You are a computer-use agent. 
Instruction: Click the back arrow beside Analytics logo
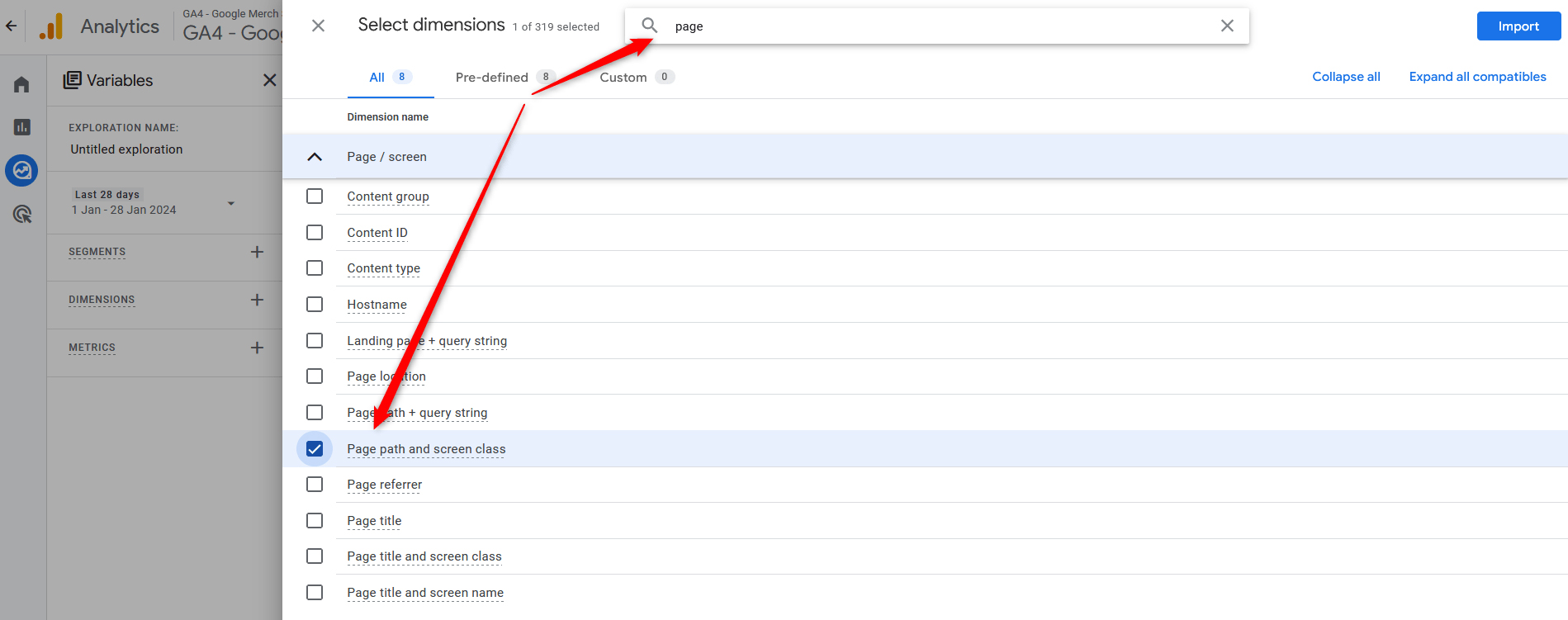12,26
